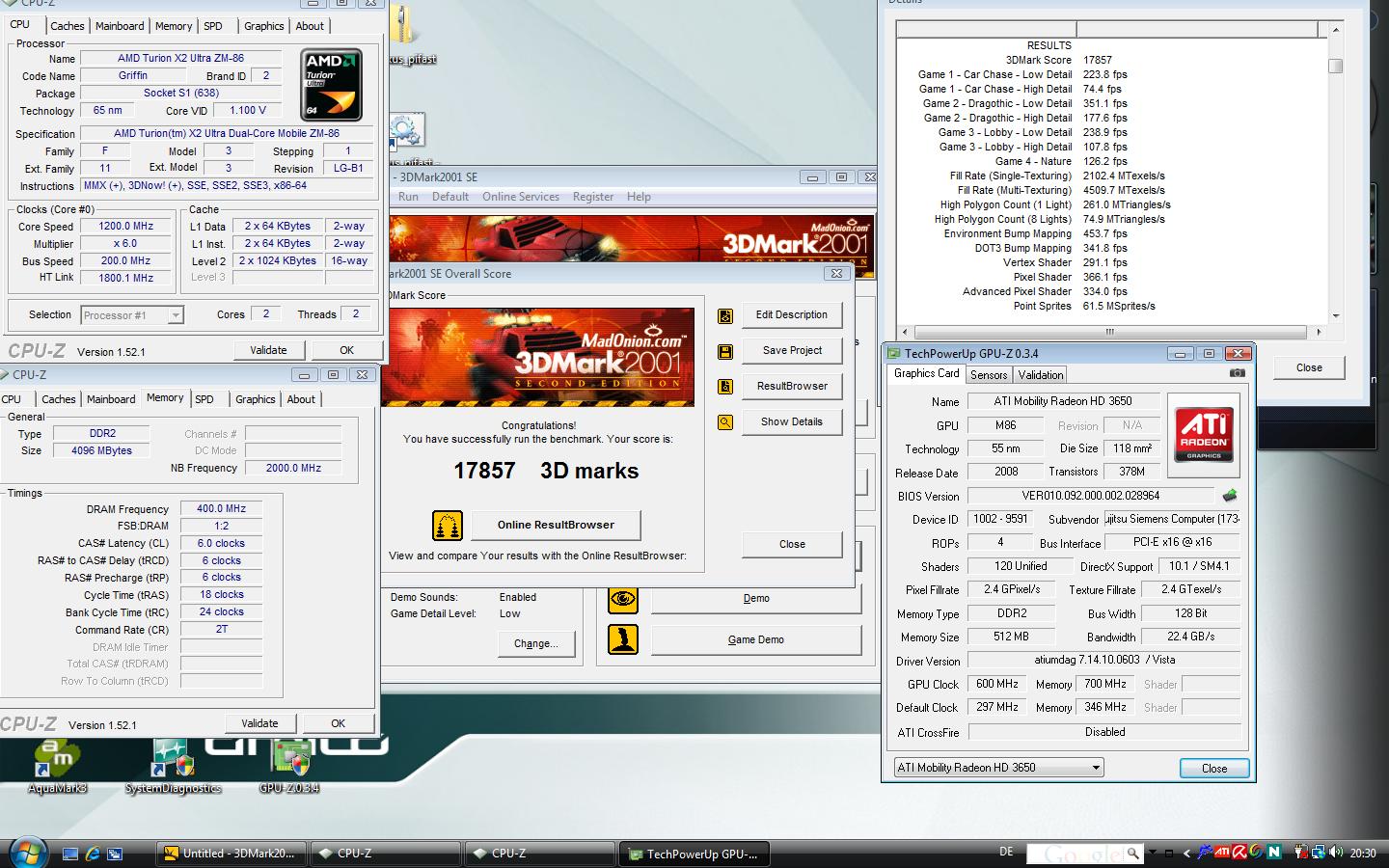Switch to Mainboard tab in top CPU-Z

point(121,26)
